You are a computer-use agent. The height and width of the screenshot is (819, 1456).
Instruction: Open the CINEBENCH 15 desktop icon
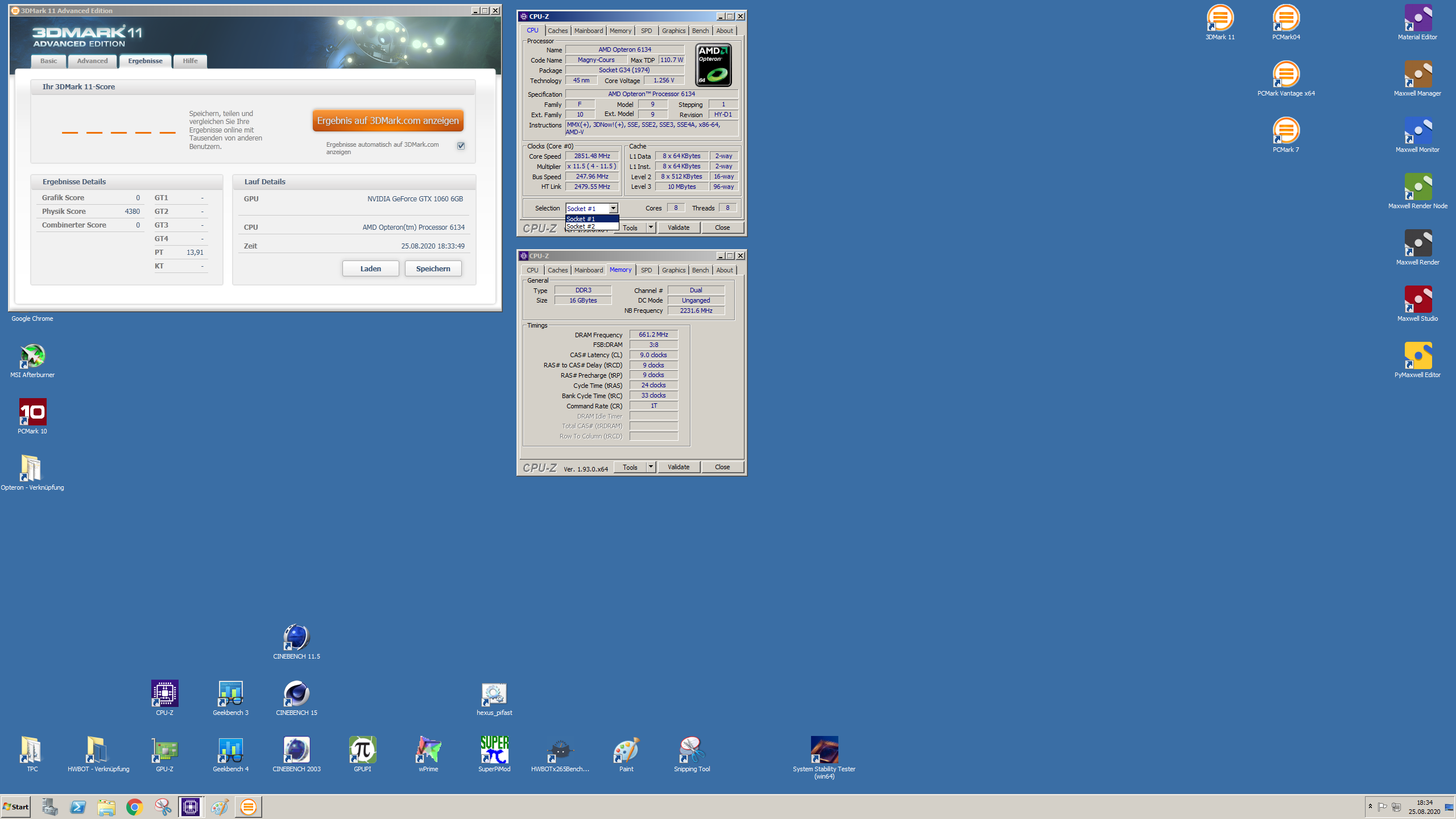pos(296,698)
